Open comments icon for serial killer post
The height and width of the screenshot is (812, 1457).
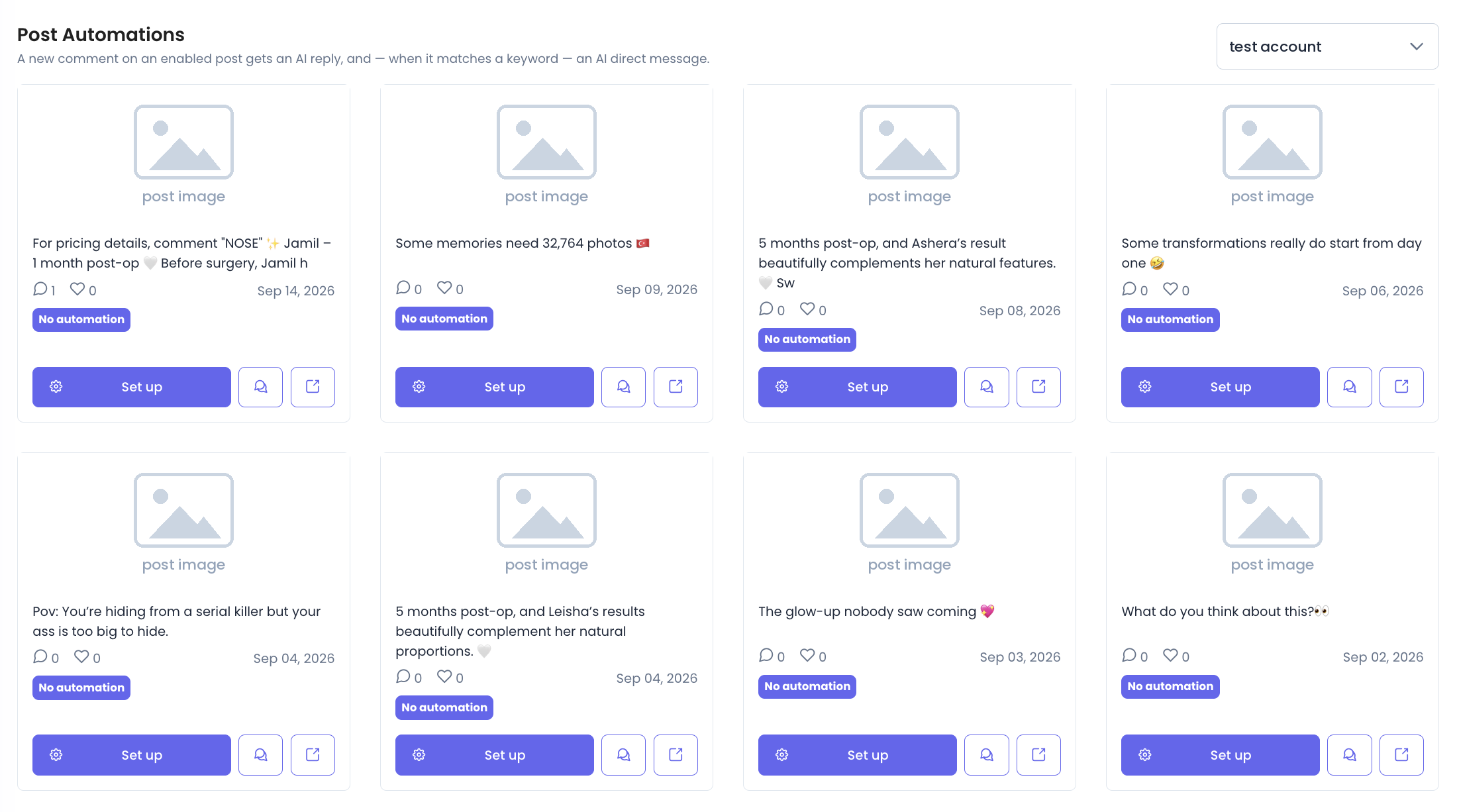click(260, 755)
